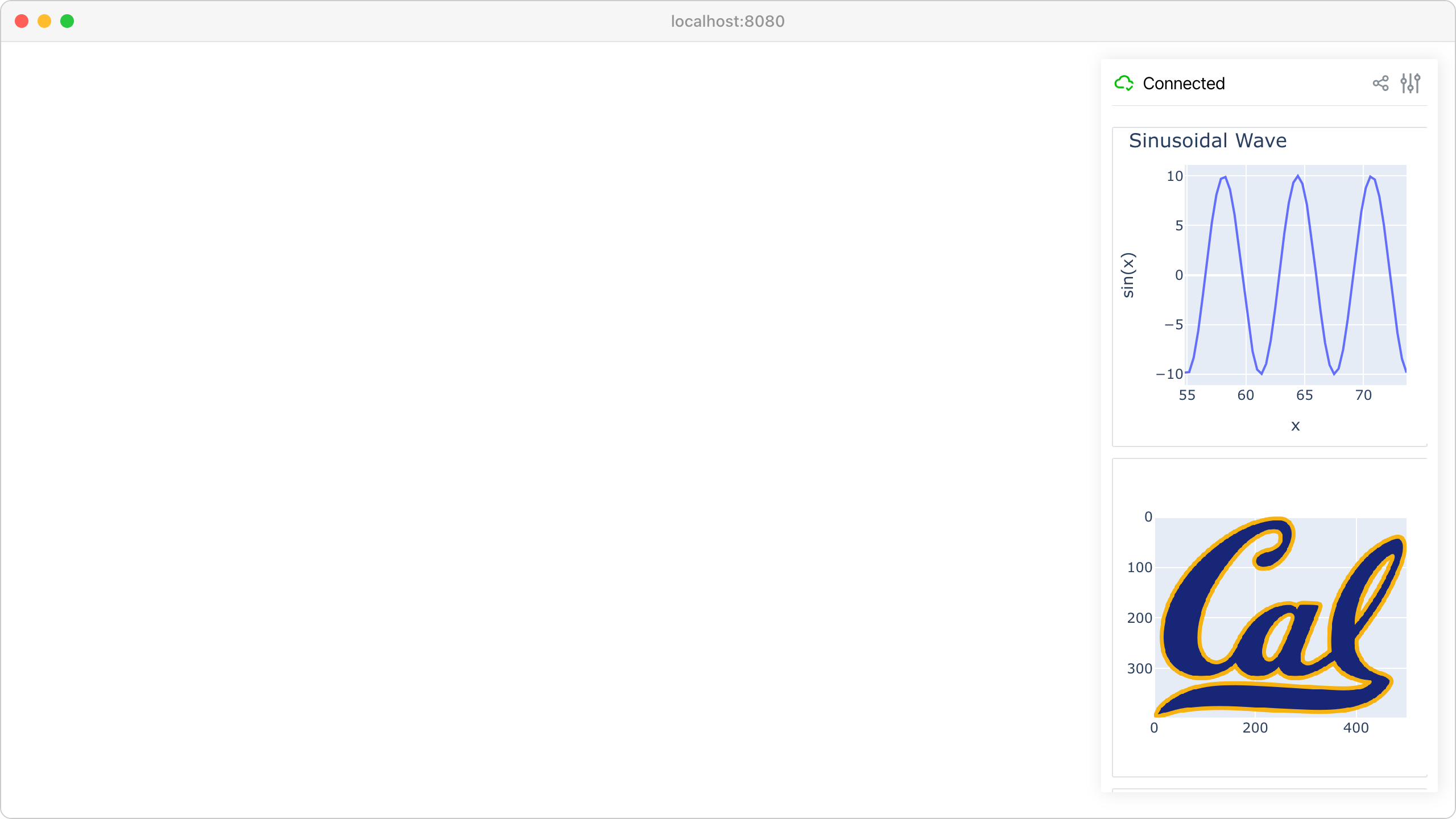Viewport: 1456px width, 819px height.
Task: Click the sine curve's first peak
Action: tap(1224, 178)
